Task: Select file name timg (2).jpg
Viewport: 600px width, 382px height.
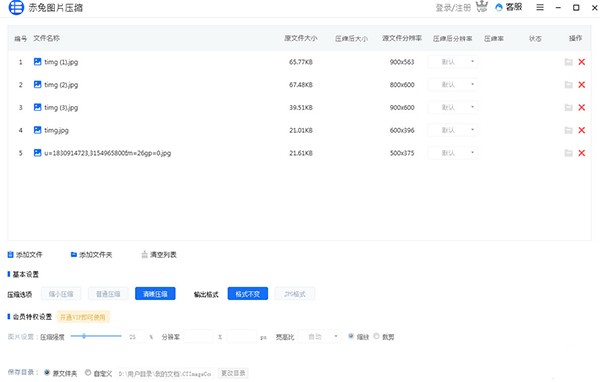Action: click(61, 85)
